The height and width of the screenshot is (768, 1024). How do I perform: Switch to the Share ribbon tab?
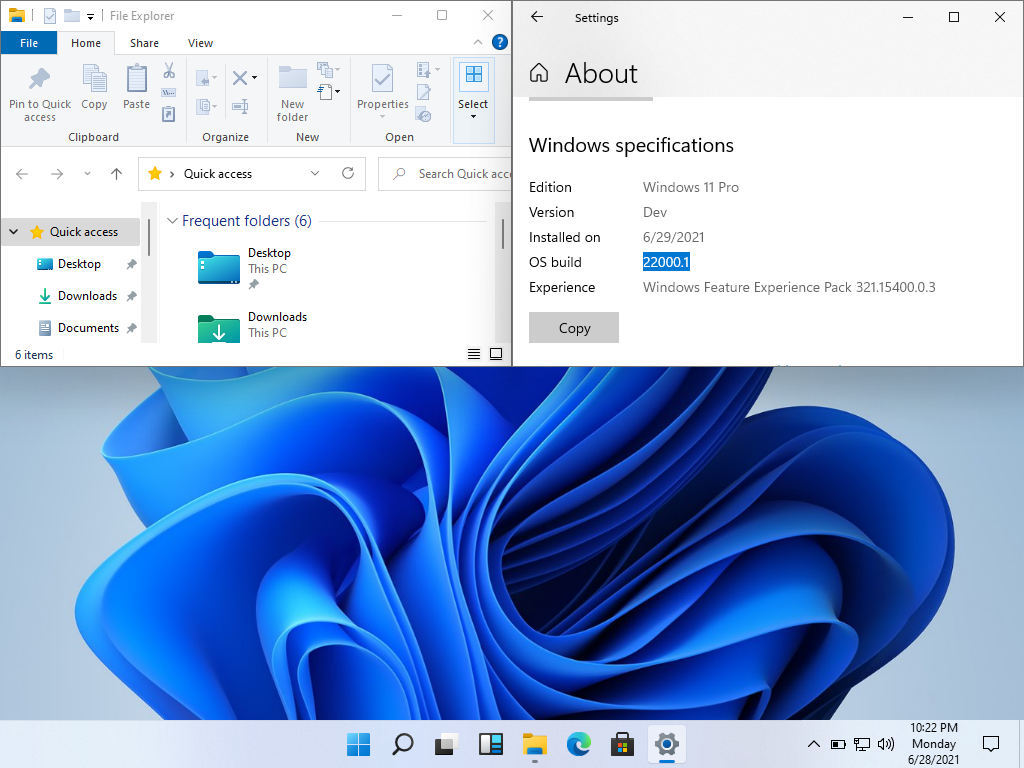tap(144, 43)
